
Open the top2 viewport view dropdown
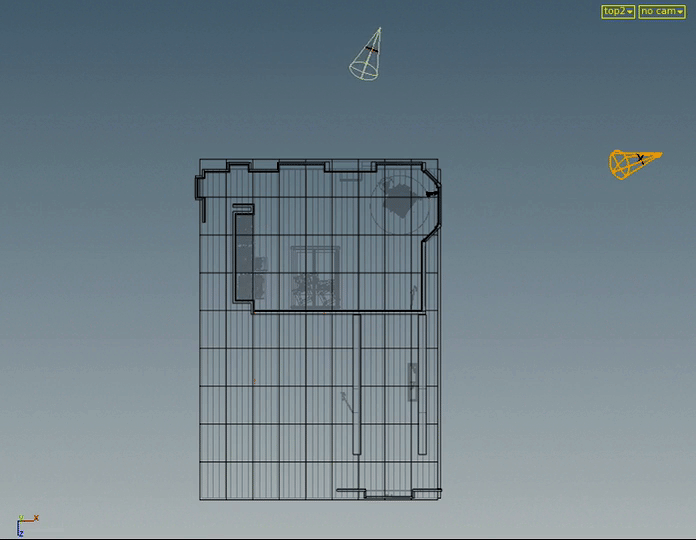[x=617, y=11]
